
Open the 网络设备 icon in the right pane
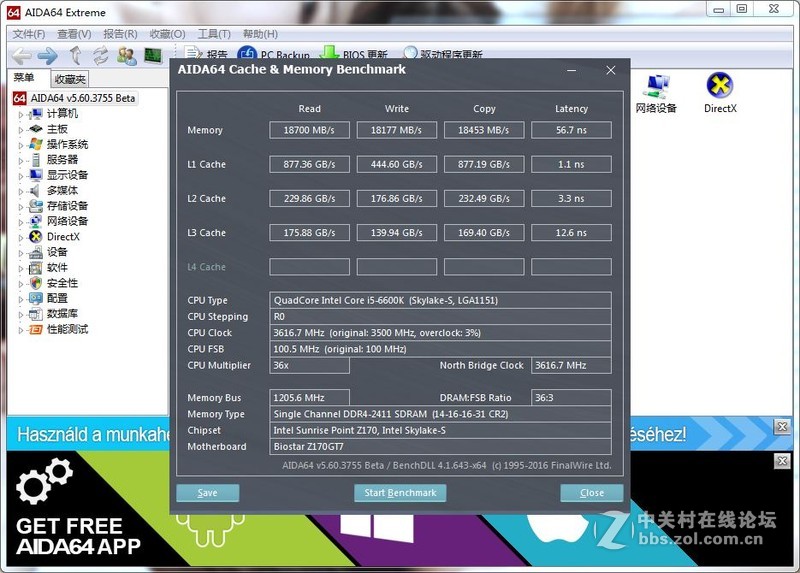coord(656,93)
